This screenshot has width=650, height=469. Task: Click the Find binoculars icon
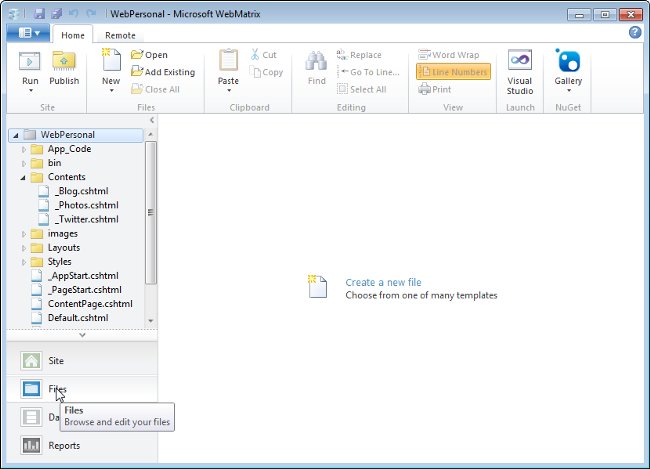click(x=316, y=61)
